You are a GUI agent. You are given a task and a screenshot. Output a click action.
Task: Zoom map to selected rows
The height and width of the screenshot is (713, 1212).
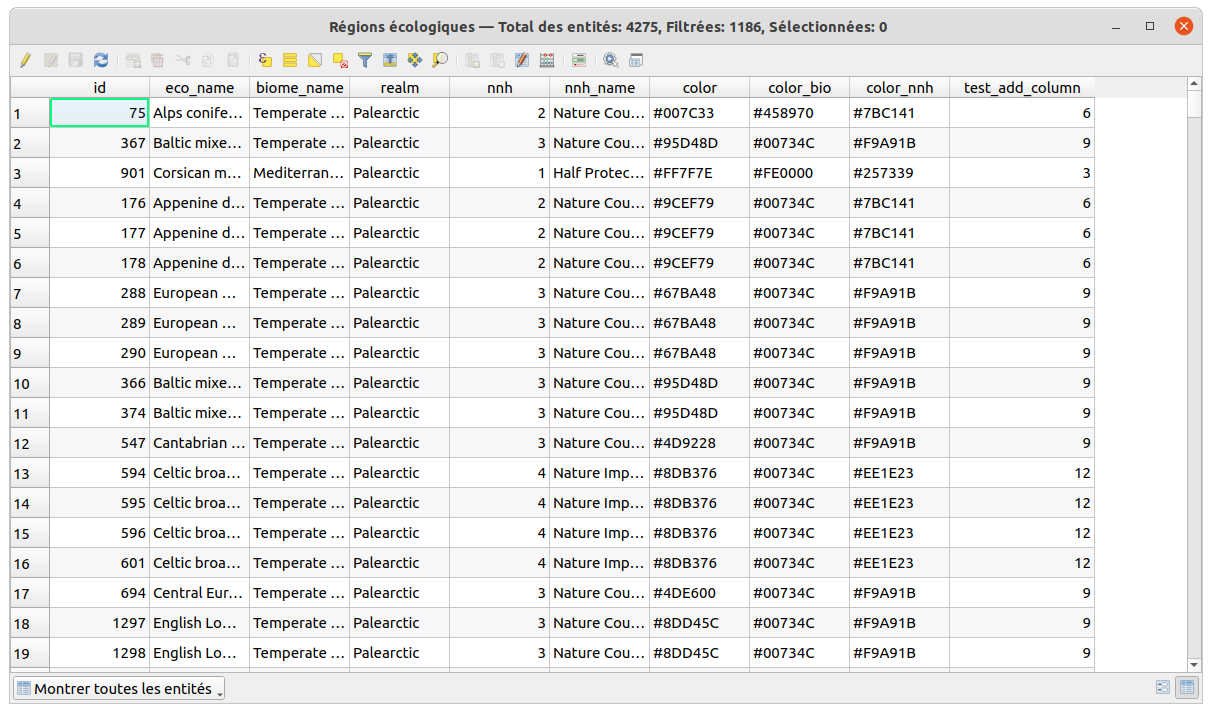tap(439, 60)
